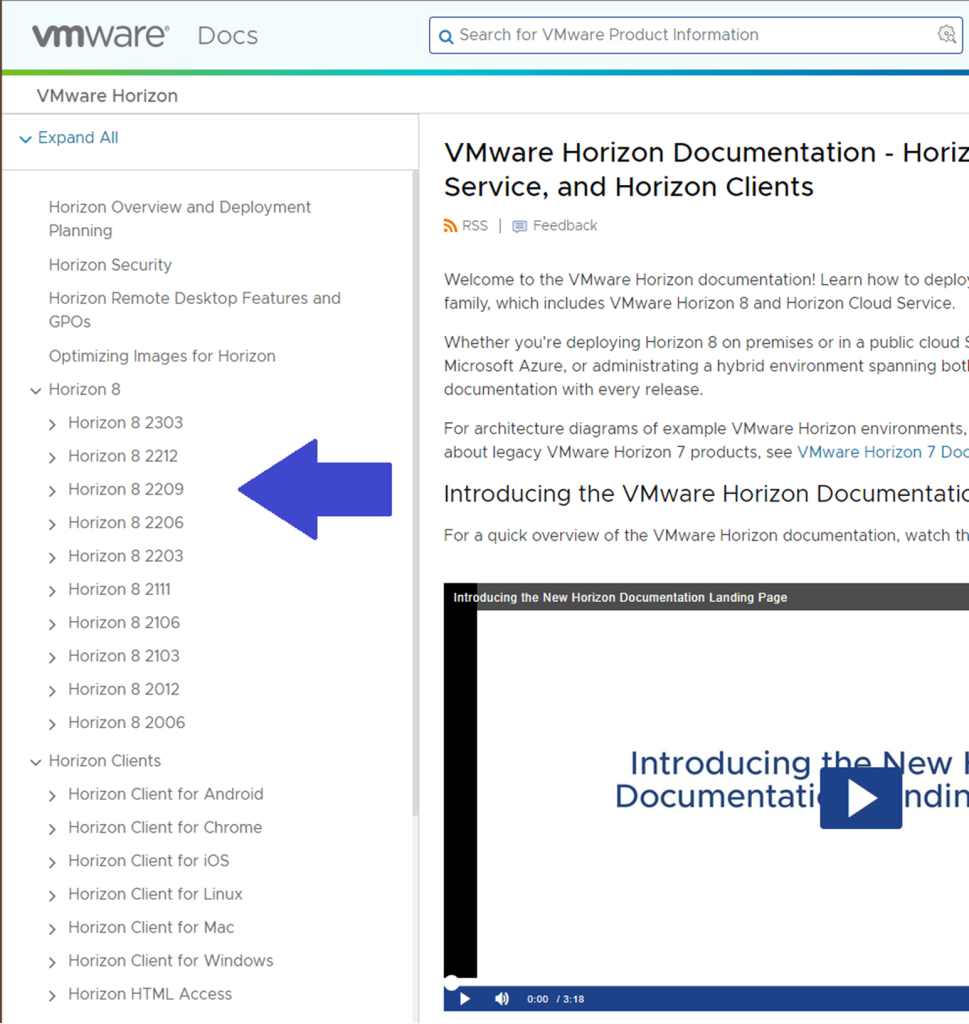Select Horizon Security in sidebar
Image resolution: width=969 pixels, height=1024 pixels.
pos(110,265)
